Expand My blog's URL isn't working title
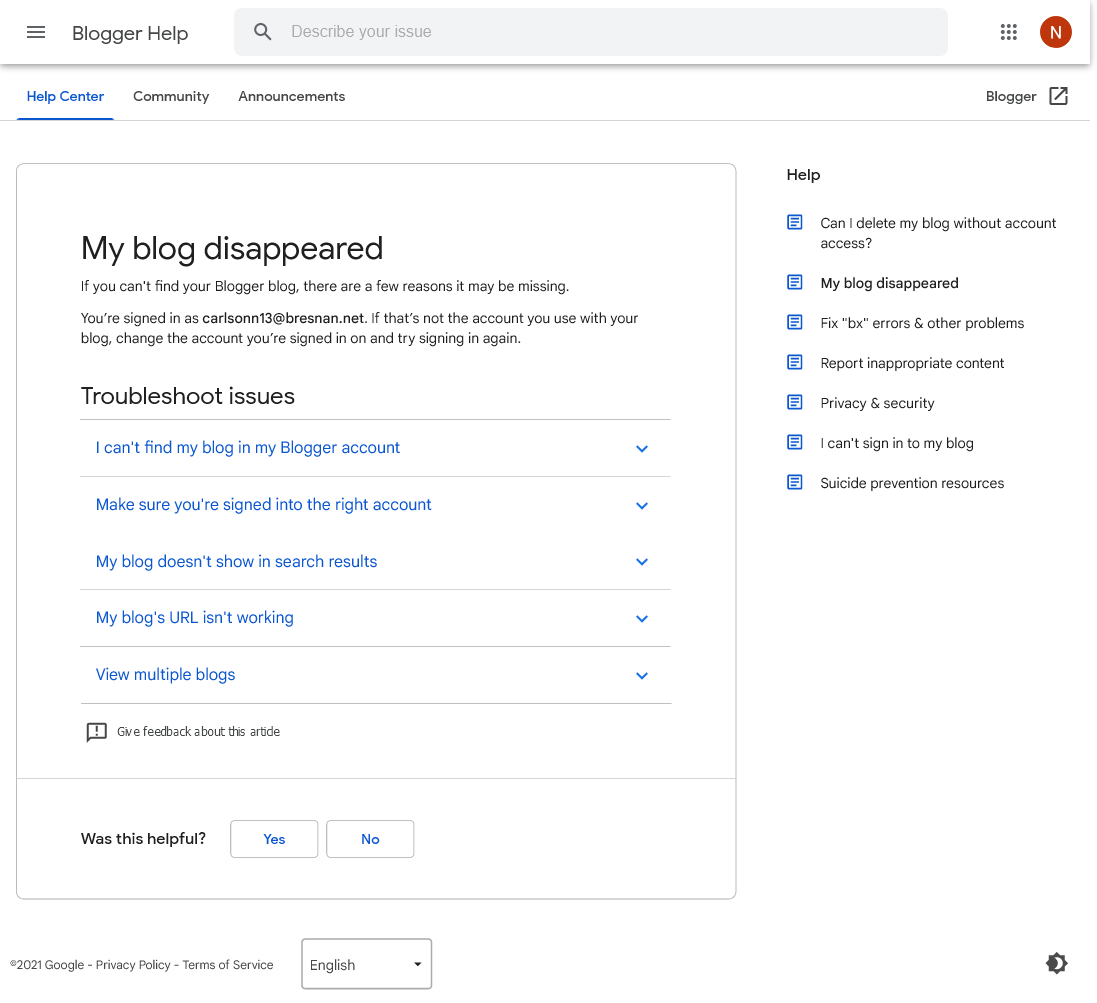1097x1003 pixels. pyautogui.click(x=194, y=618)
